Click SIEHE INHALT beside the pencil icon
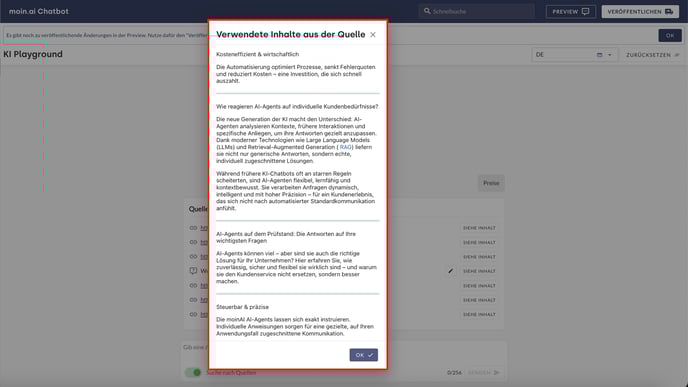 tap(479, 271)
